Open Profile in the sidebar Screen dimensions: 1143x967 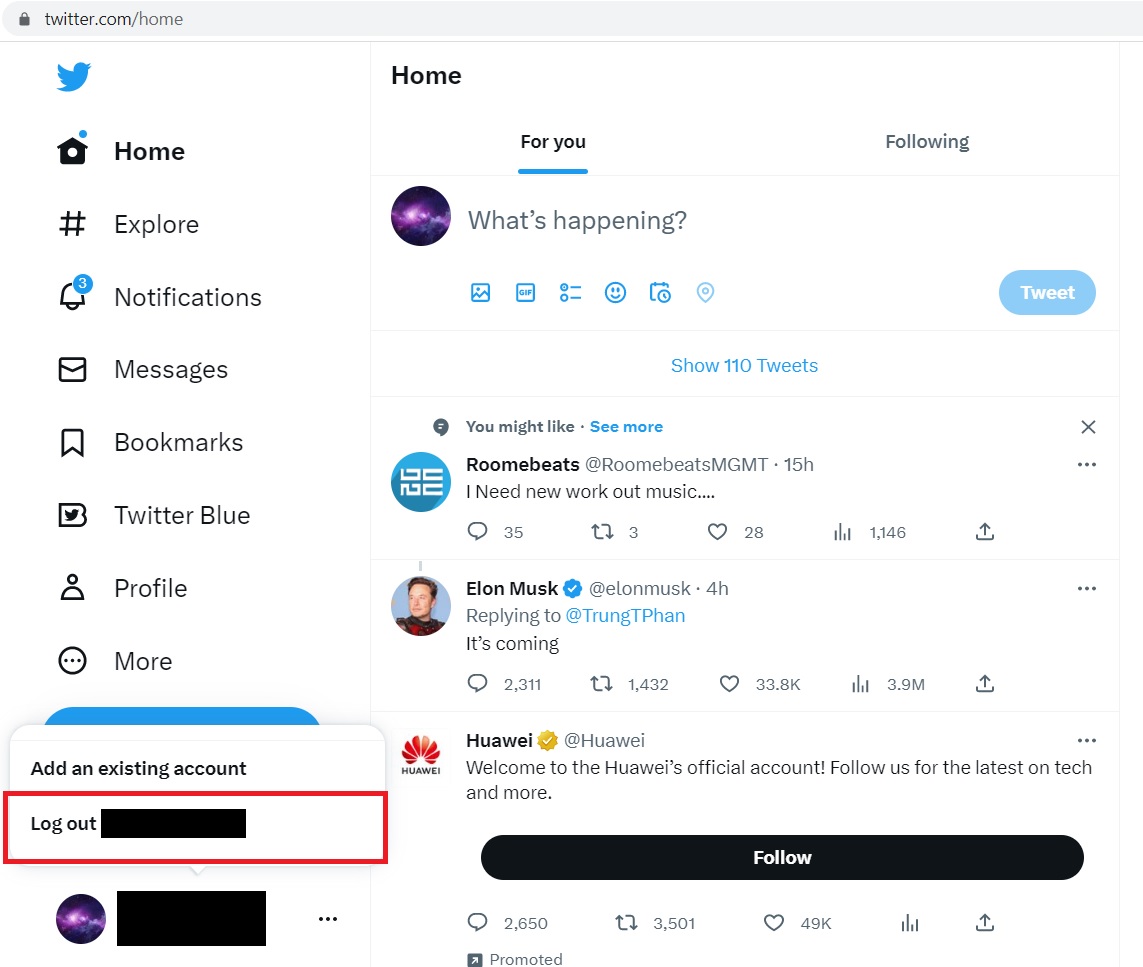tap(122, 588)
